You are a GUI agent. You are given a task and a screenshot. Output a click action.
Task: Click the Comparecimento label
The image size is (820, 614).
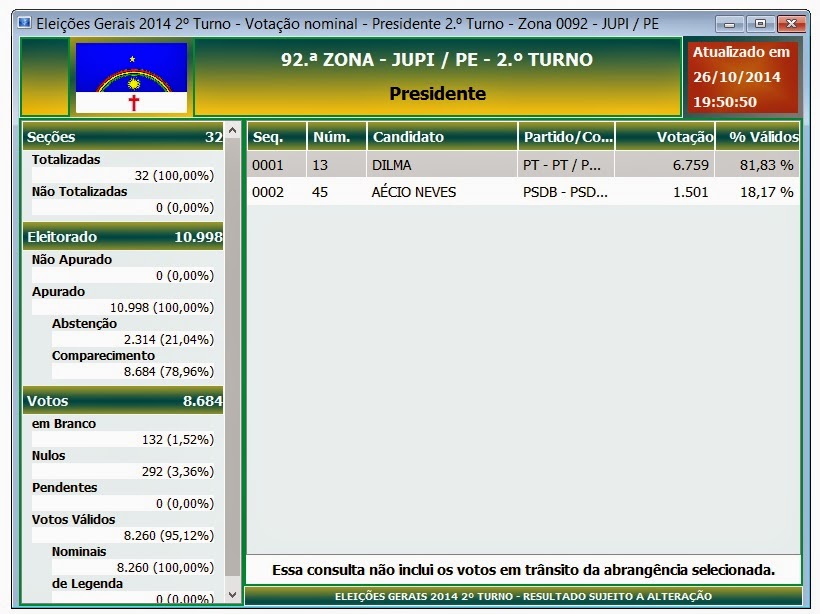(103, 356)
